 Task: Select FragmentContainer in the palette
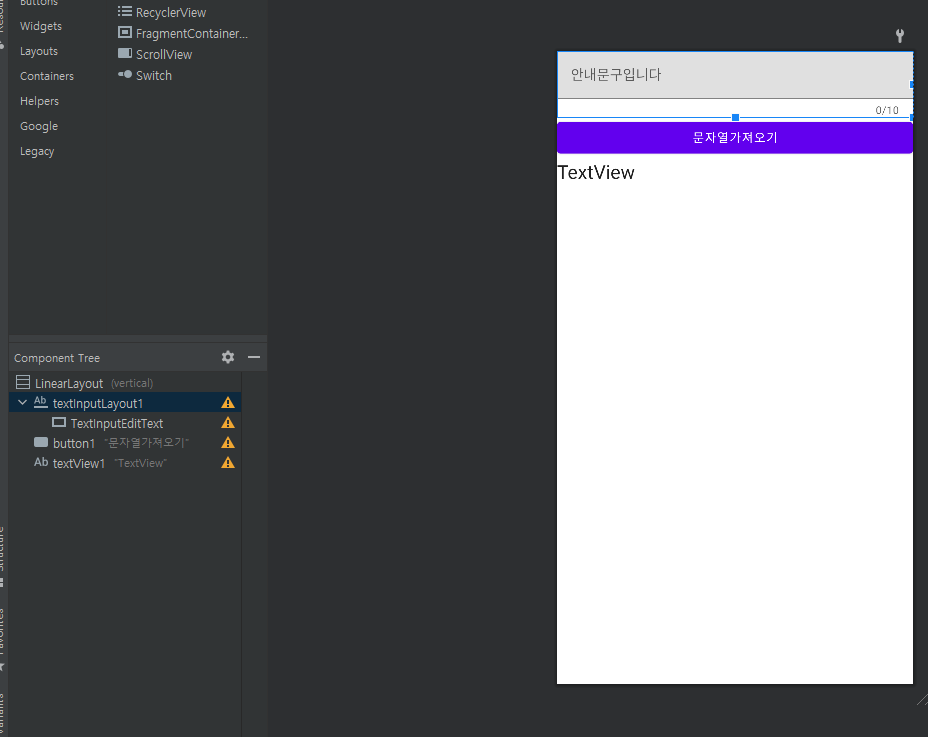tap(182, 33)
